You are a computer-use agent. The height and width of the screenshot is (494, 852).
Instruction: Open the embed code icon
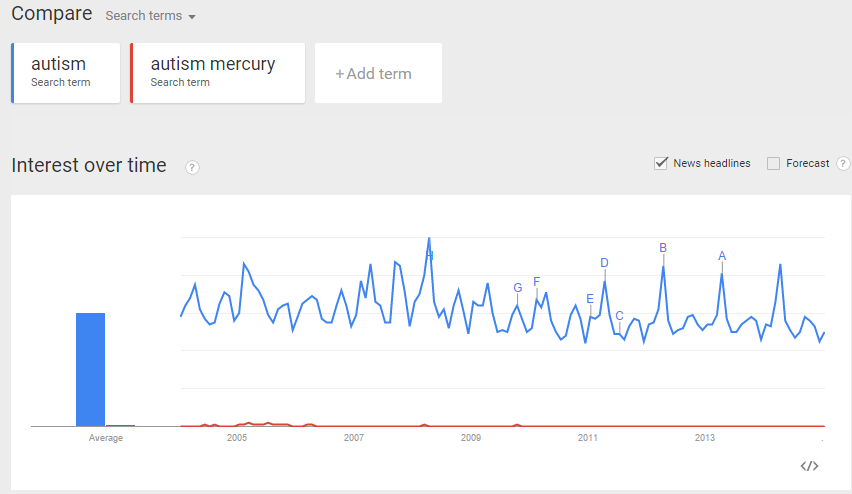(810, 466)
